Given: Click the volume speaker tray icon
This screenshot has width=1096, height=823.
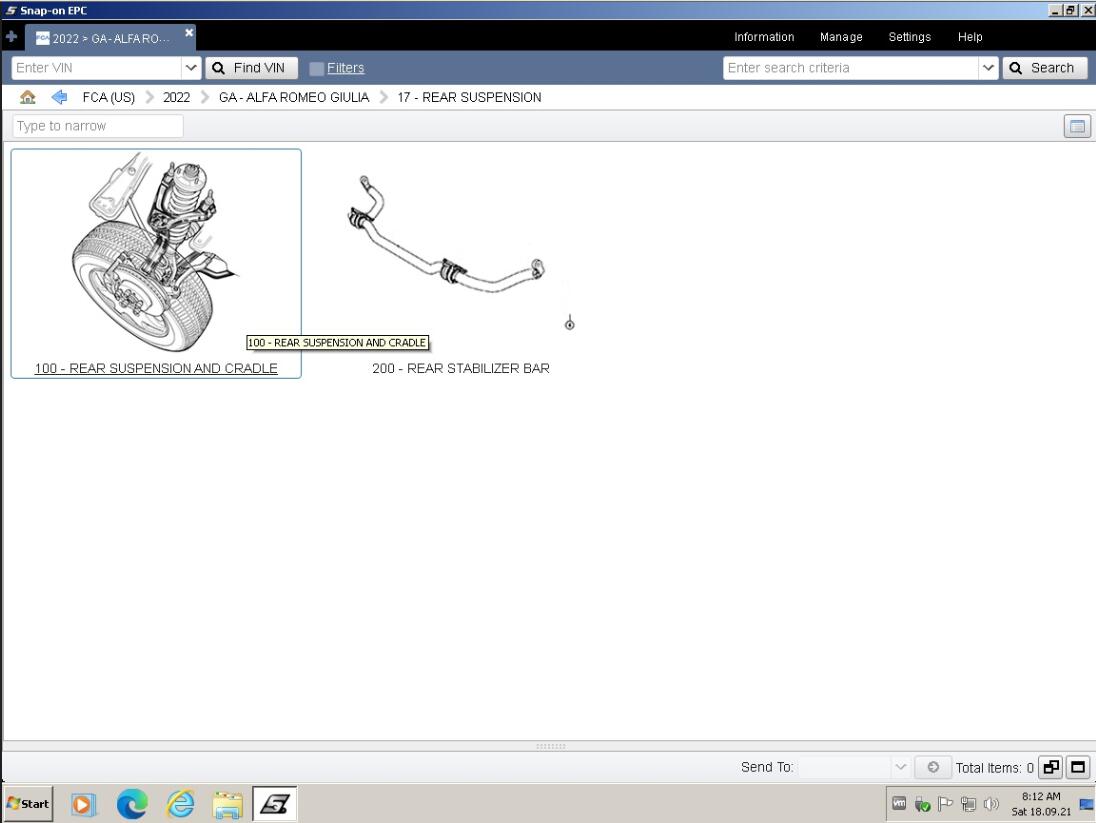Looking at the screenshot, I should [990, 804].
